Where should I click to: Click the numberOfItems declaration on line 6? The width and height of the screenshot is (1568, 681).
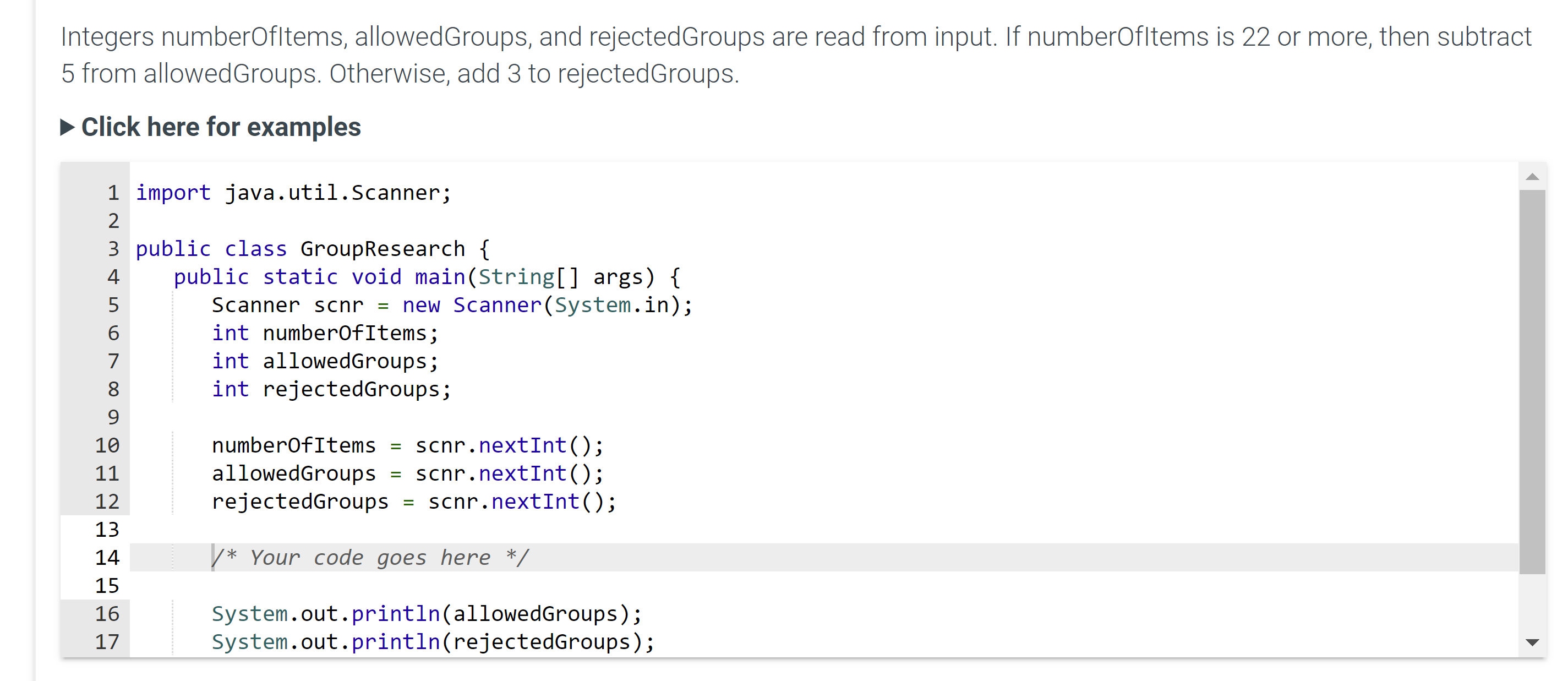click(324, 333)
